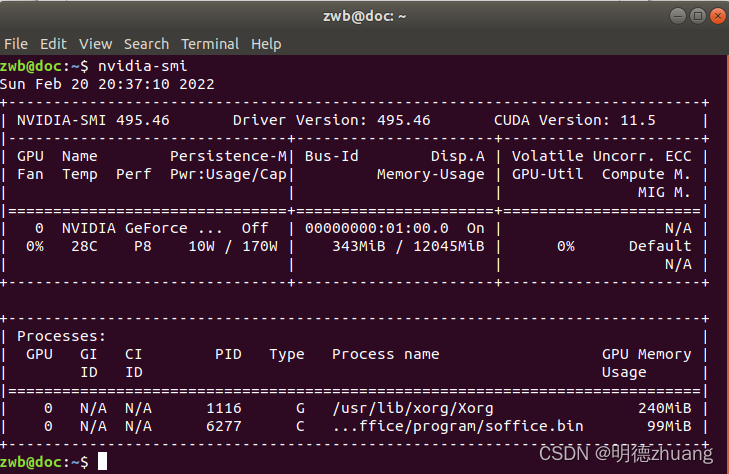Click the GPU Memory Usage header
This screenshot has width=729, height=474.
click(x=646, y=363)
